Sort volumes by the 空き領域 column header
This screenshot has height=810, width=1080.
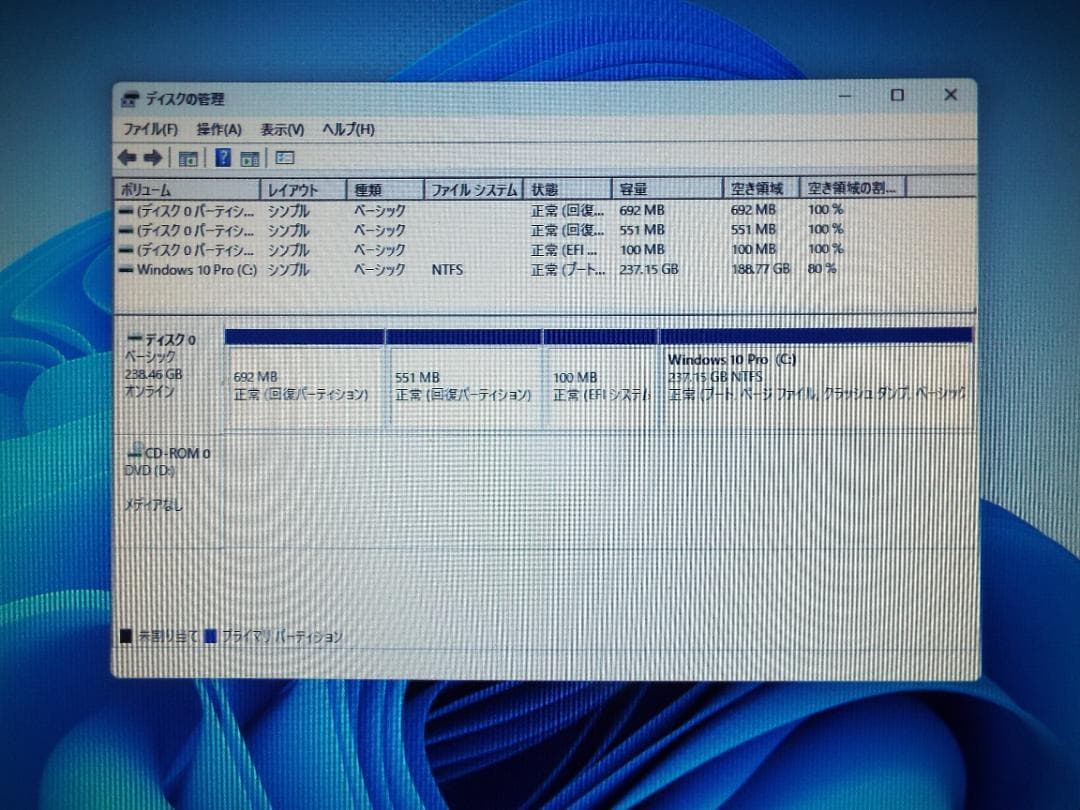[x=758, y=187]
